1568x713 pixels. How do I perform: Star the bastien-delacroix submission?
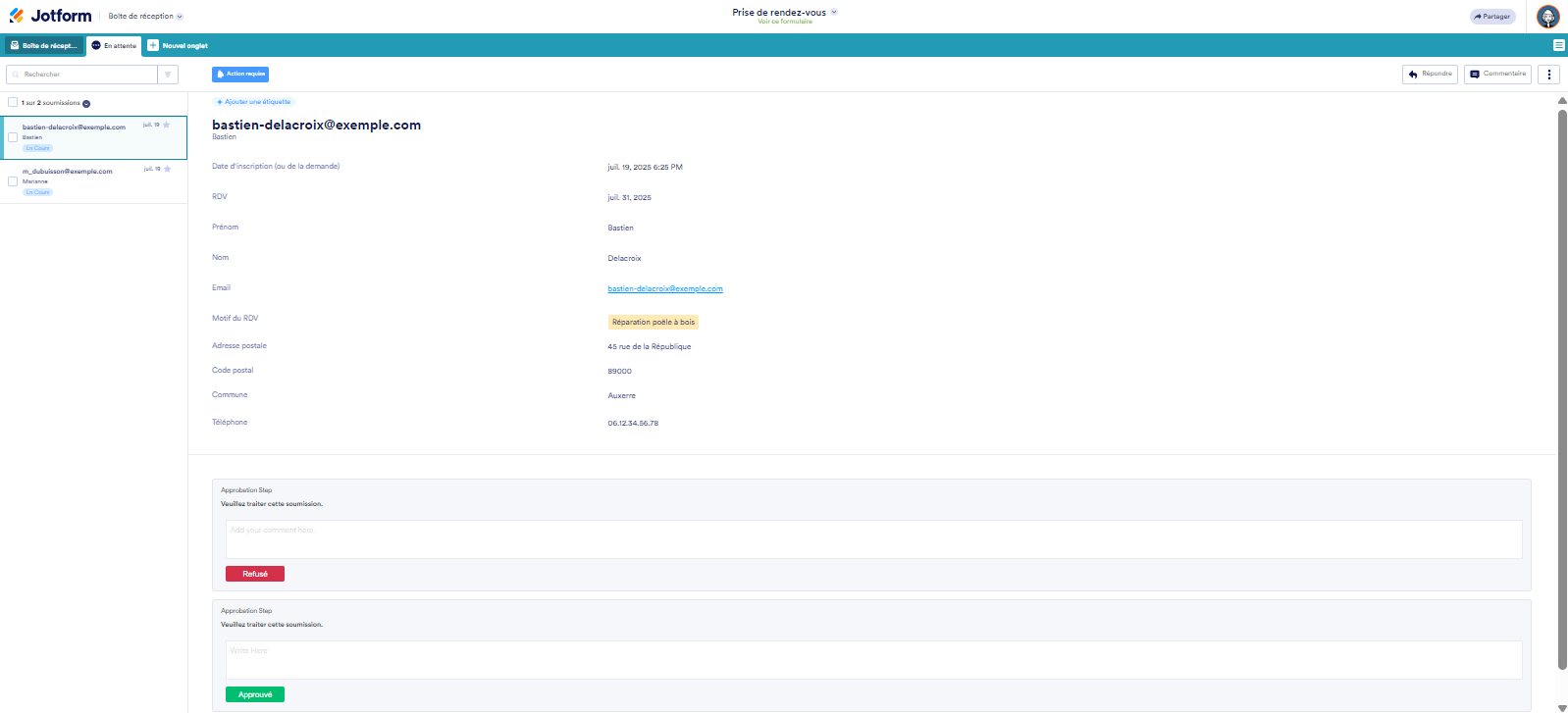pyautogui.click(x=167, y=125)
